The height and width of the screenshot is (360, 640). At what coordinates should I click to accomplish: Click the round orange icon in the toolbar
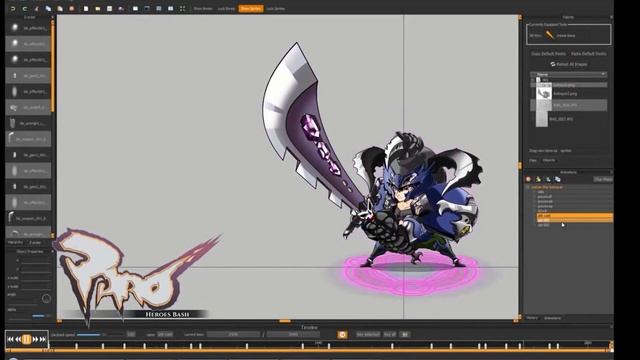point(72,9)
